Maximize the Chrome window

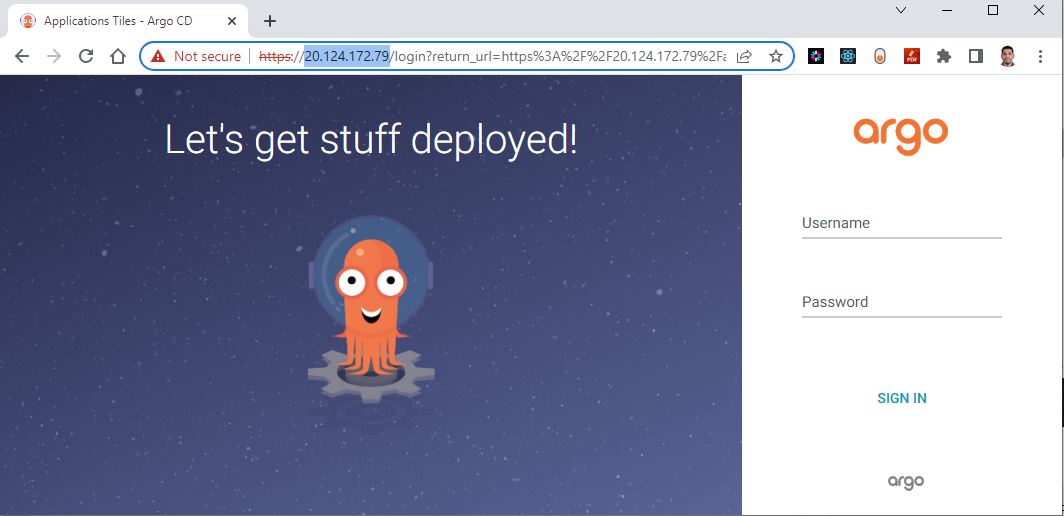[993, 10]
